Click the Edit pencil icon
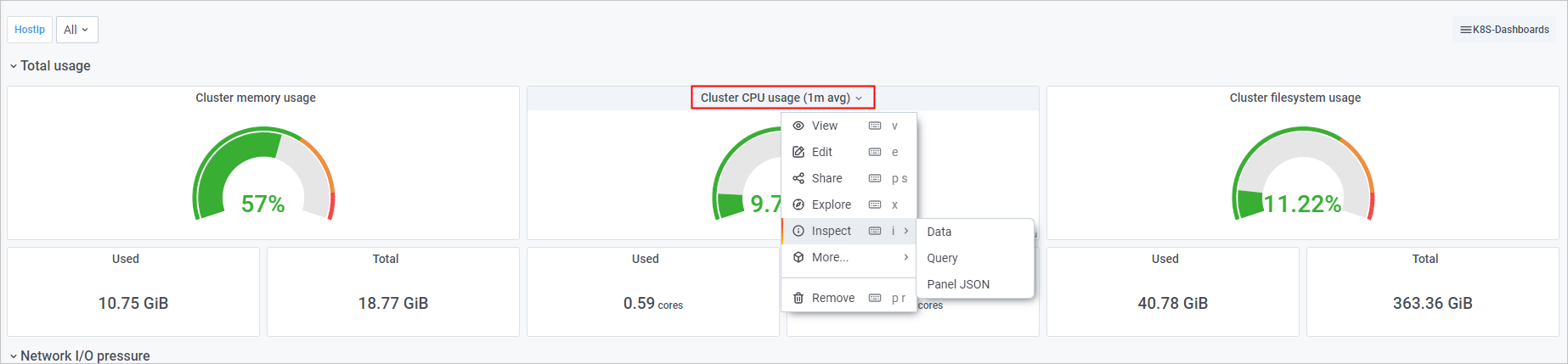 pyautogui.click(x=798, y=152)
